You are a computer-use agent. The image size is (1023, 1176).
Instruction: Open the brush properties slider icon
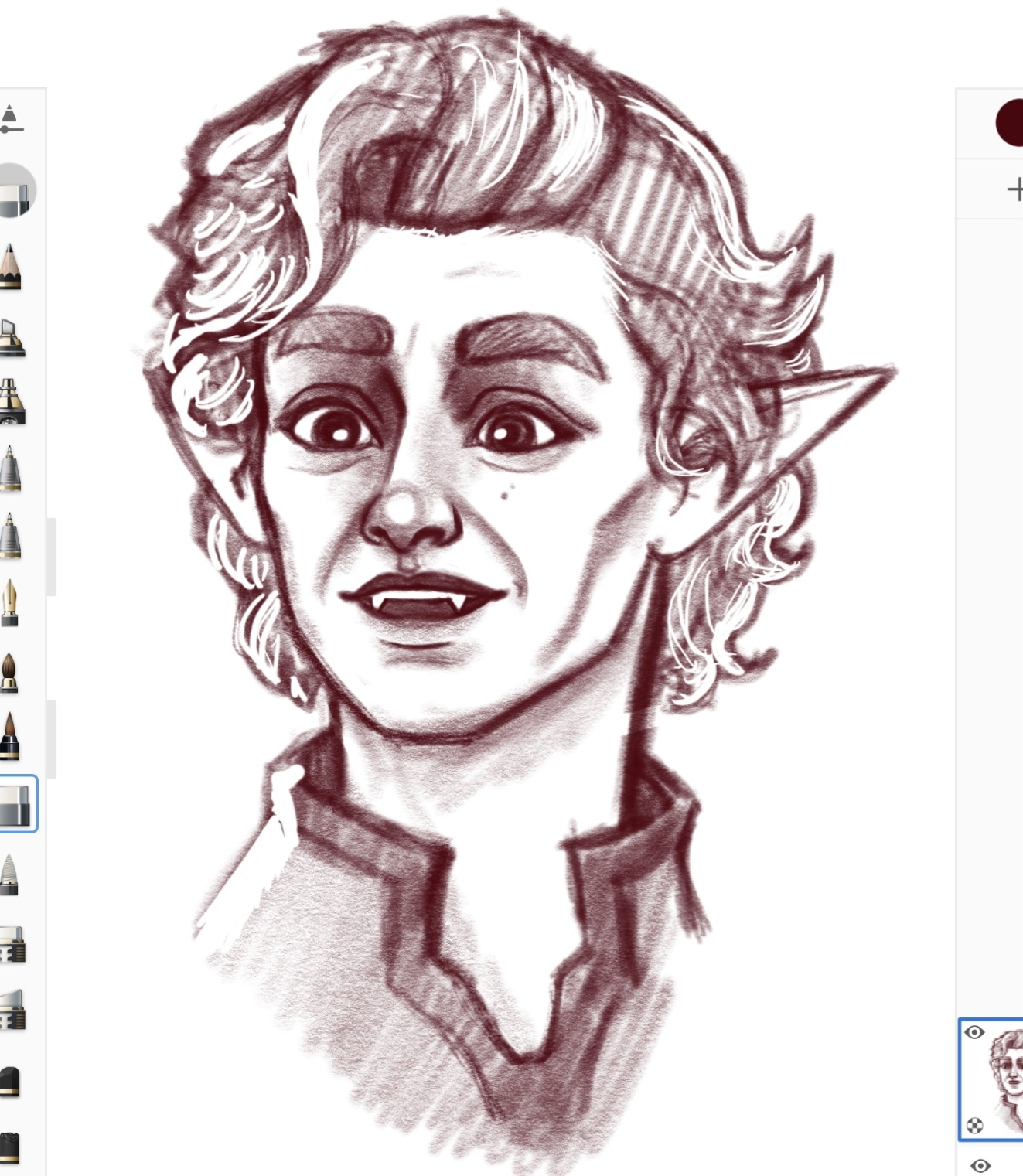tap(9, 121)
